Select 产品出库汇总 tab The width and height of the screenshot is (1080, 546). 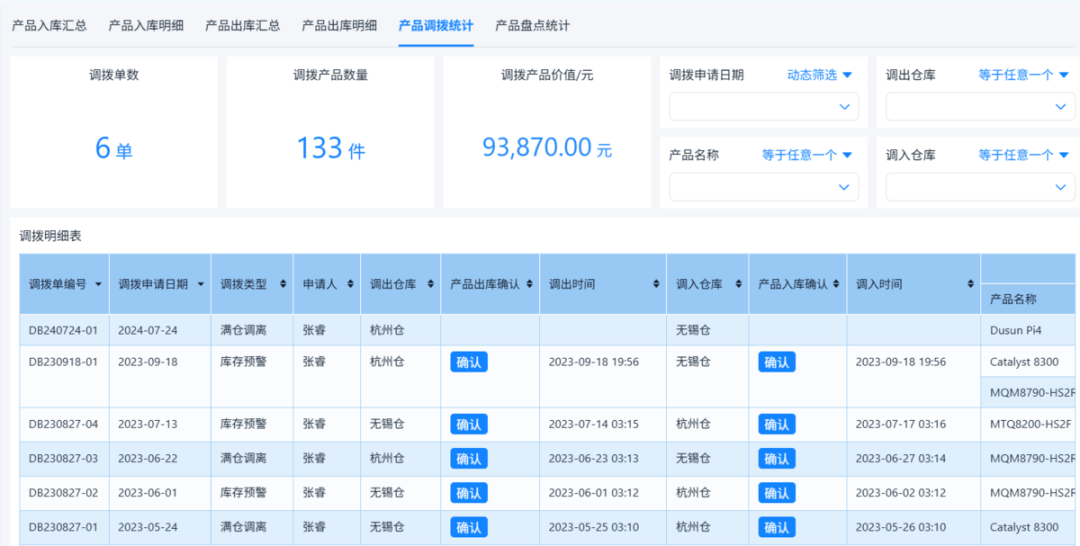[x=242, y=26]
